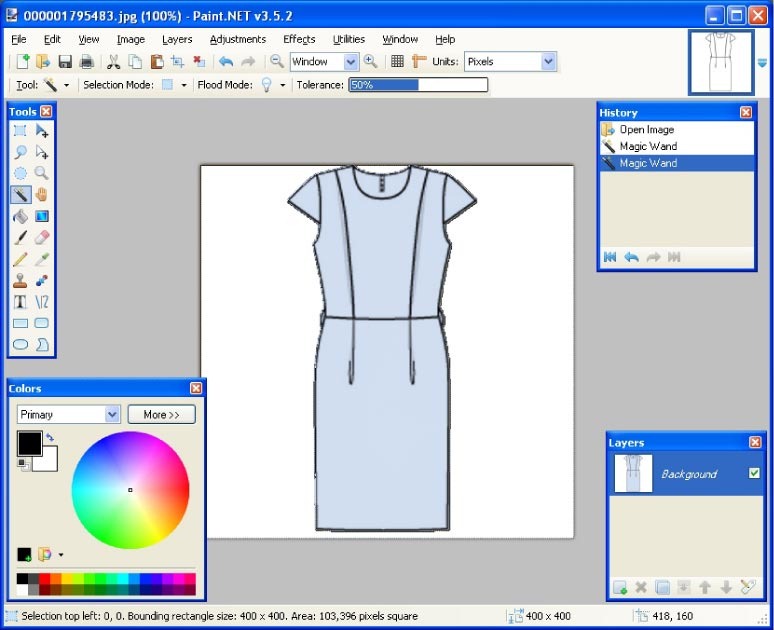Toggle Background layer visibility checkbox

[x=754, y=473]
